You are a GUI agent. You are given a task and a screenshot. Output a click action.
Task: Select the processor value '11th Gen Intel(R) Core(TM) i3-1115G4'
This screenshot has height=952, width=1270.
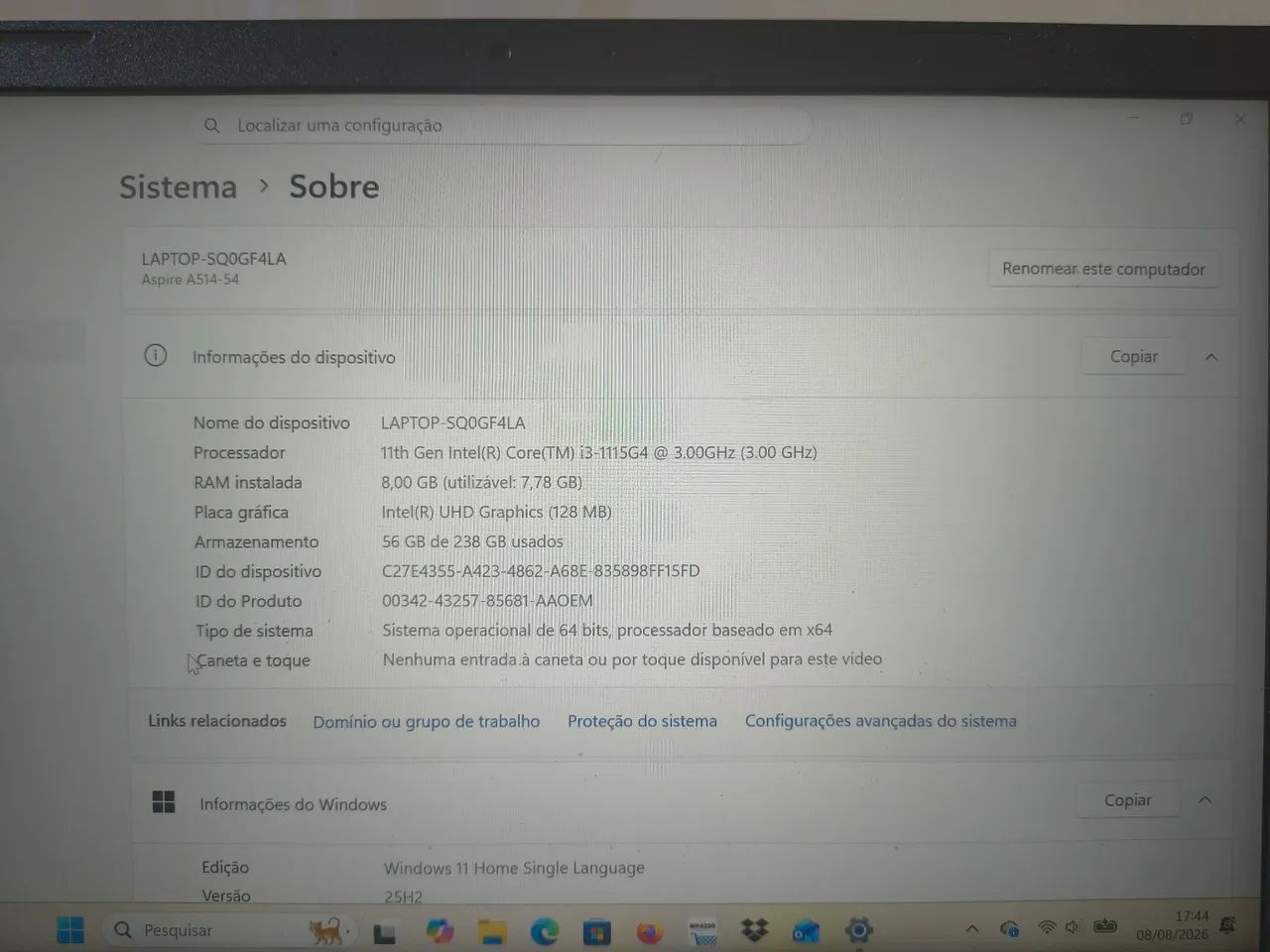pos(514,452)
